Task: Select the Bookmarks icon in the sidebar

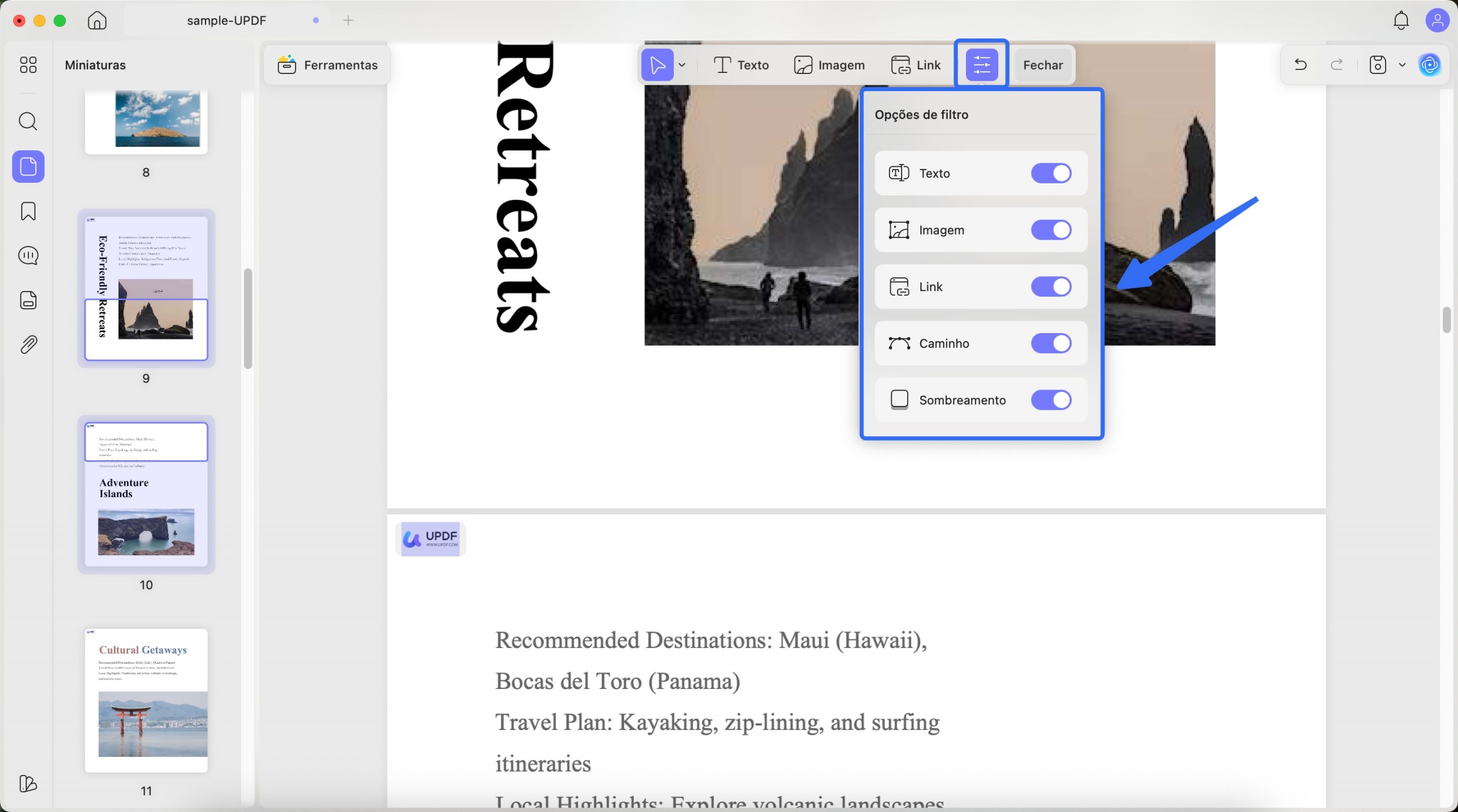Action: coord(27,211)
